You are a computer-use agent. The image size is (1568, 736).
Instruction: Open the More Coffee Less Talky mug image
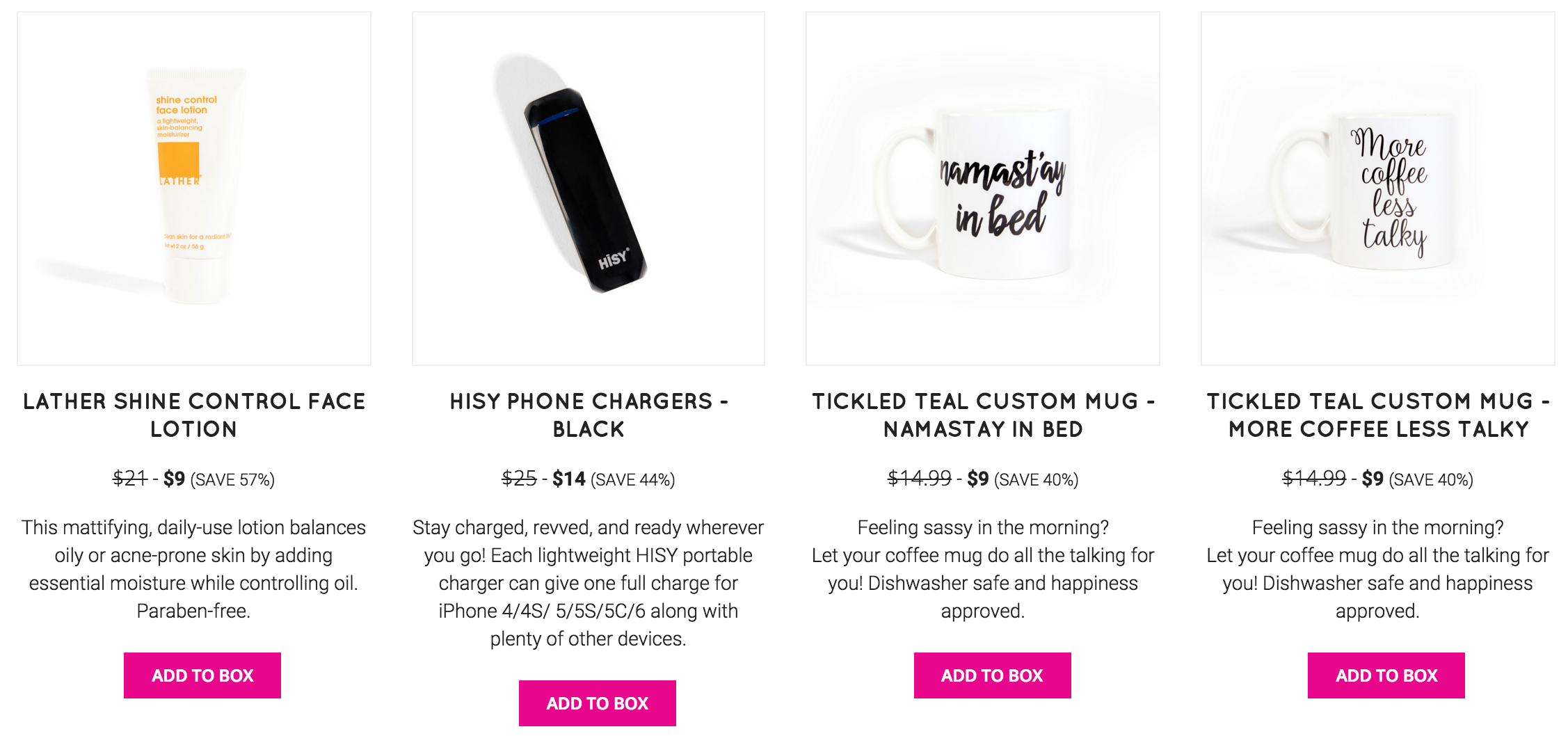tap(1378, 189)
